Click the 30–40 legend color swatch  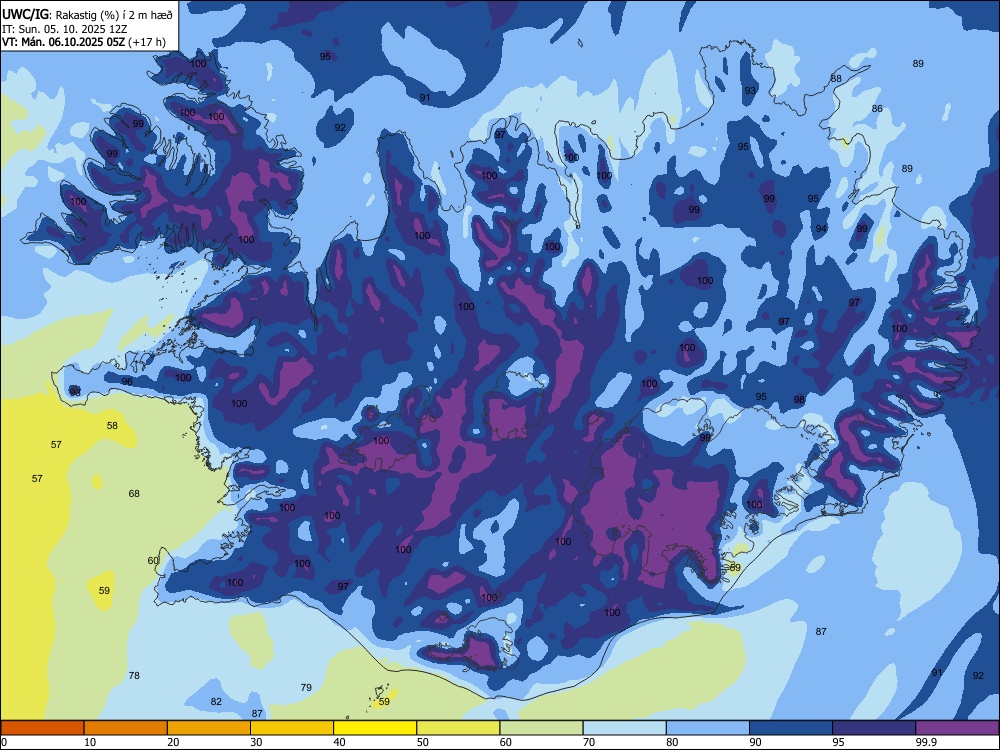(292, 728)
